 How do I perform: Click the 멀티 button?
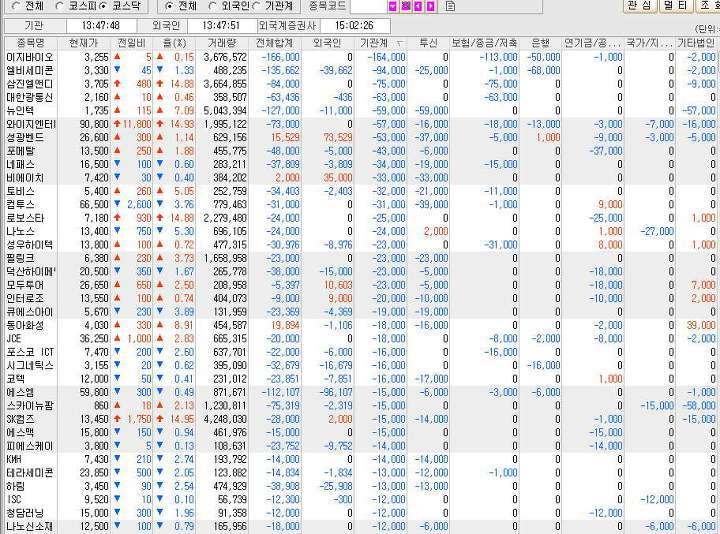pos(676,6)
